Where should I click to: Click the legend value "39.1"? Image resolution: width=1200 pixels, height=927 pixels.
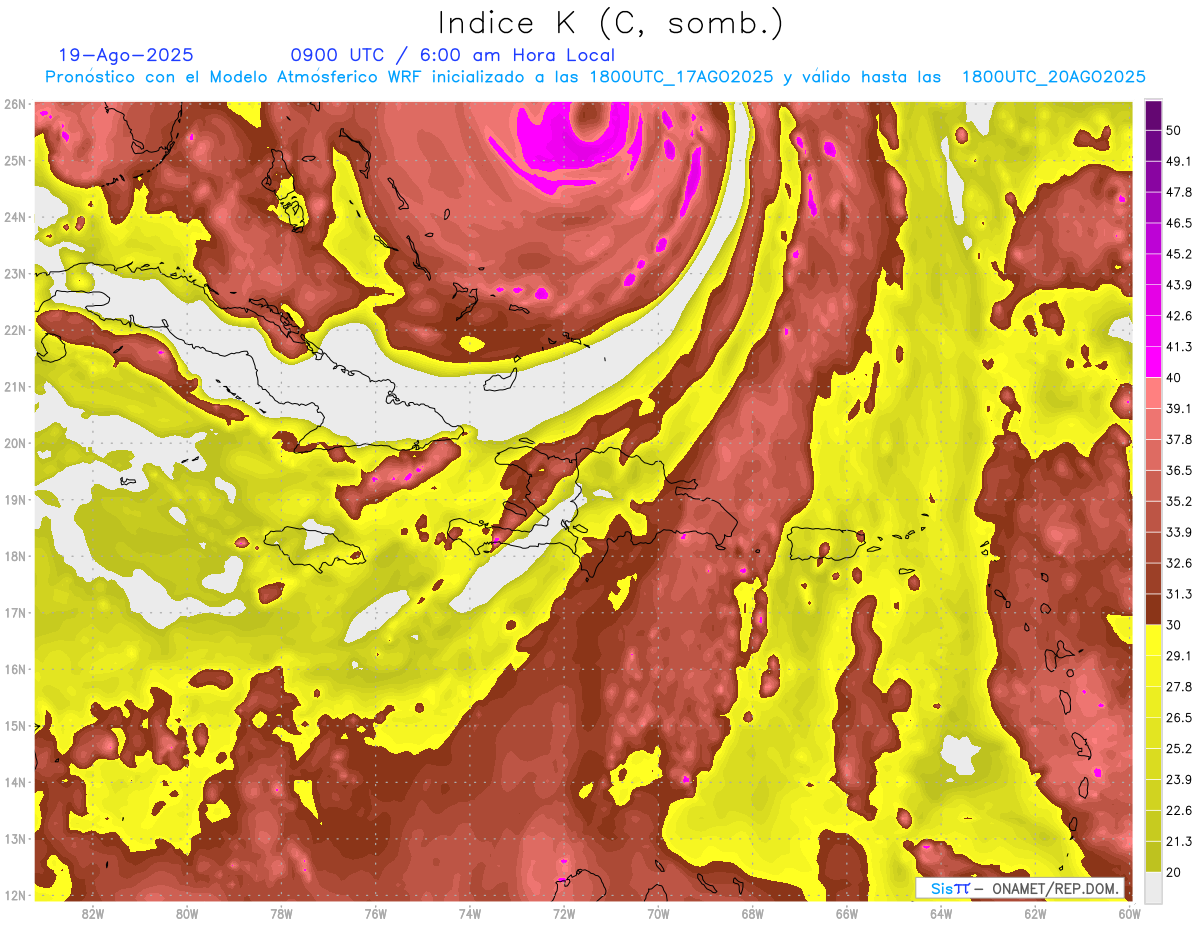1179,409
